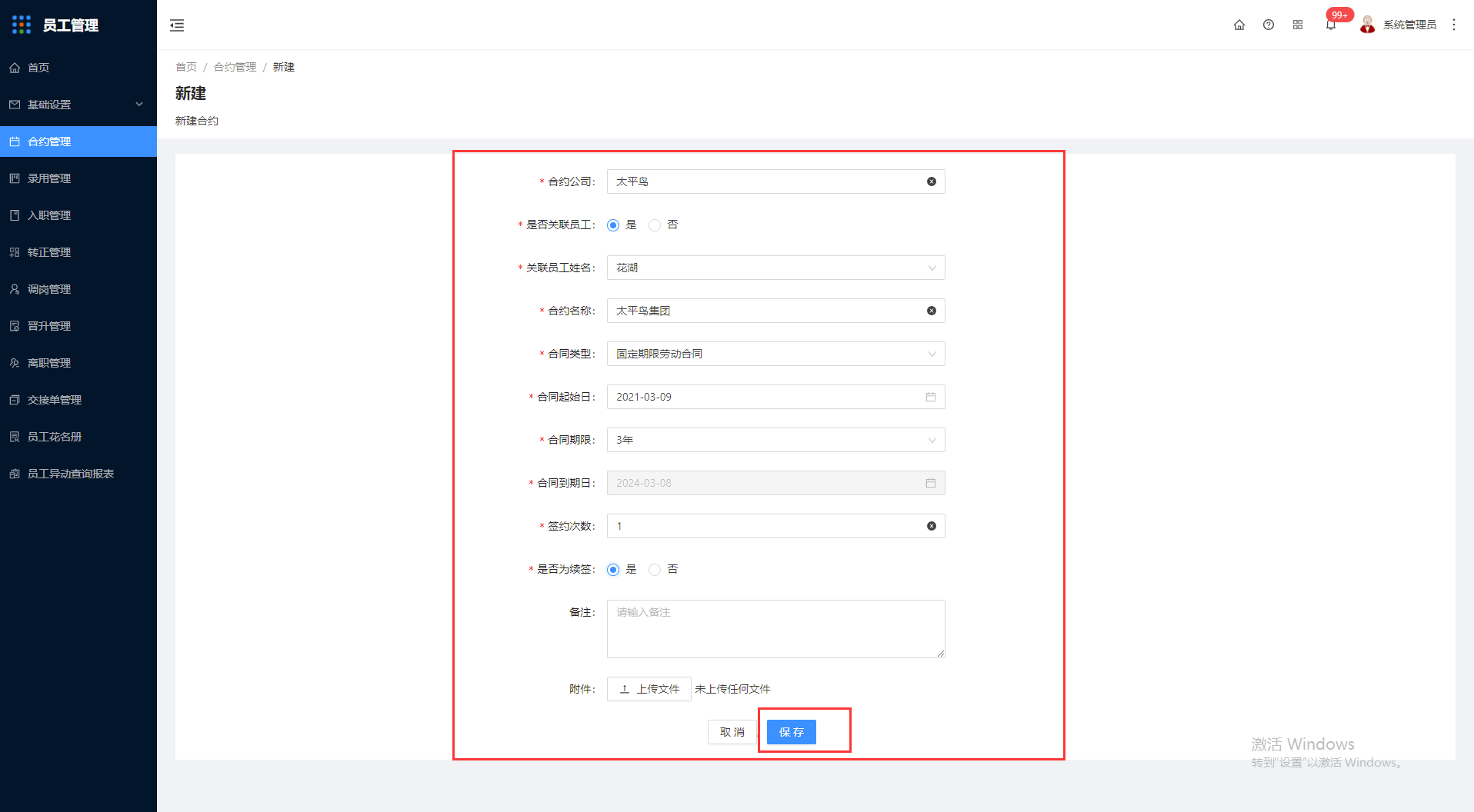Click the 首页 sidebar home icon
1474x812 pixels.
tap(15, 68)
